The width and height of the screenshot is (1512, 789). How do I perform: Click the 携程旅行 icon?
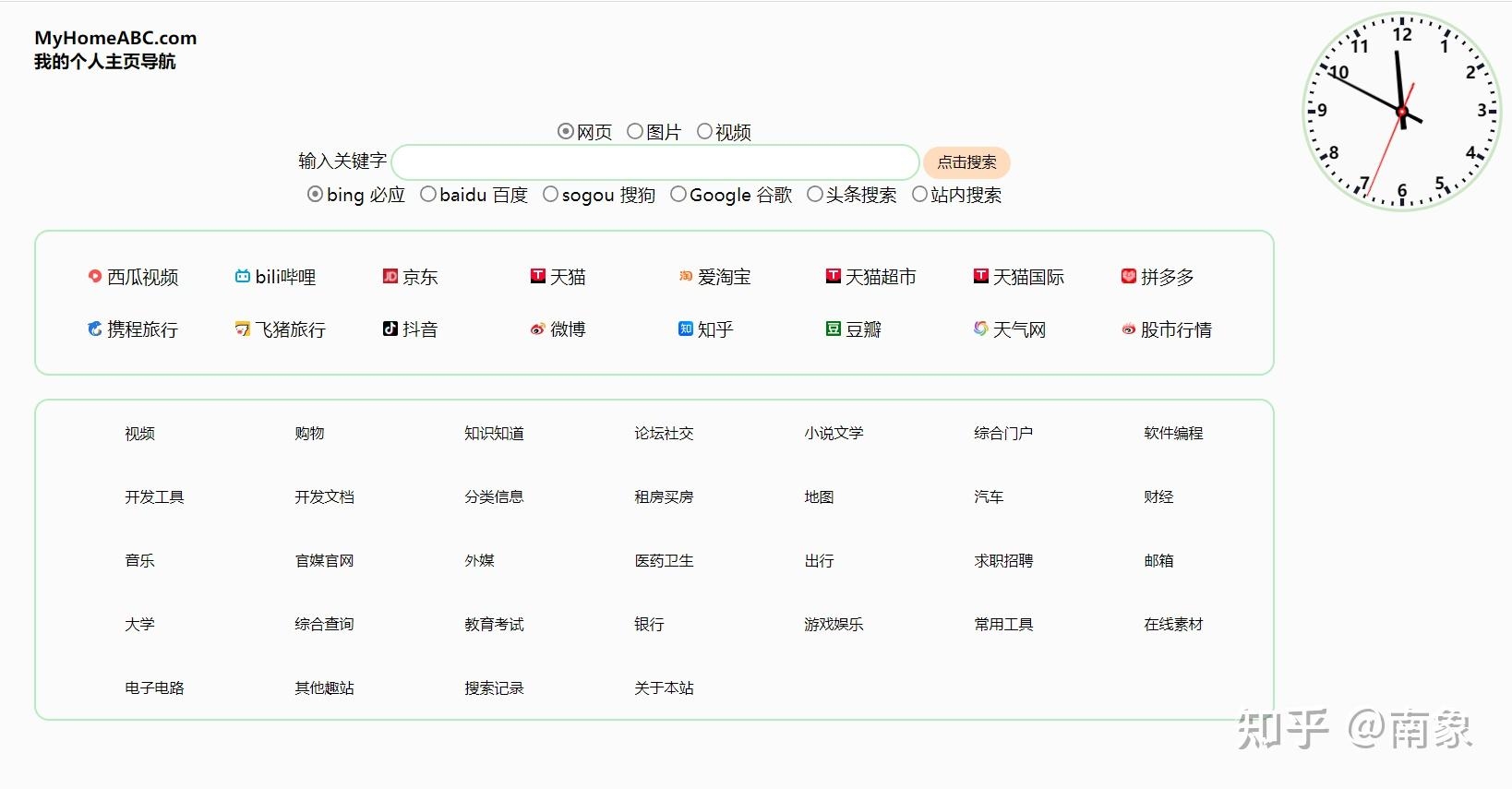95,329
